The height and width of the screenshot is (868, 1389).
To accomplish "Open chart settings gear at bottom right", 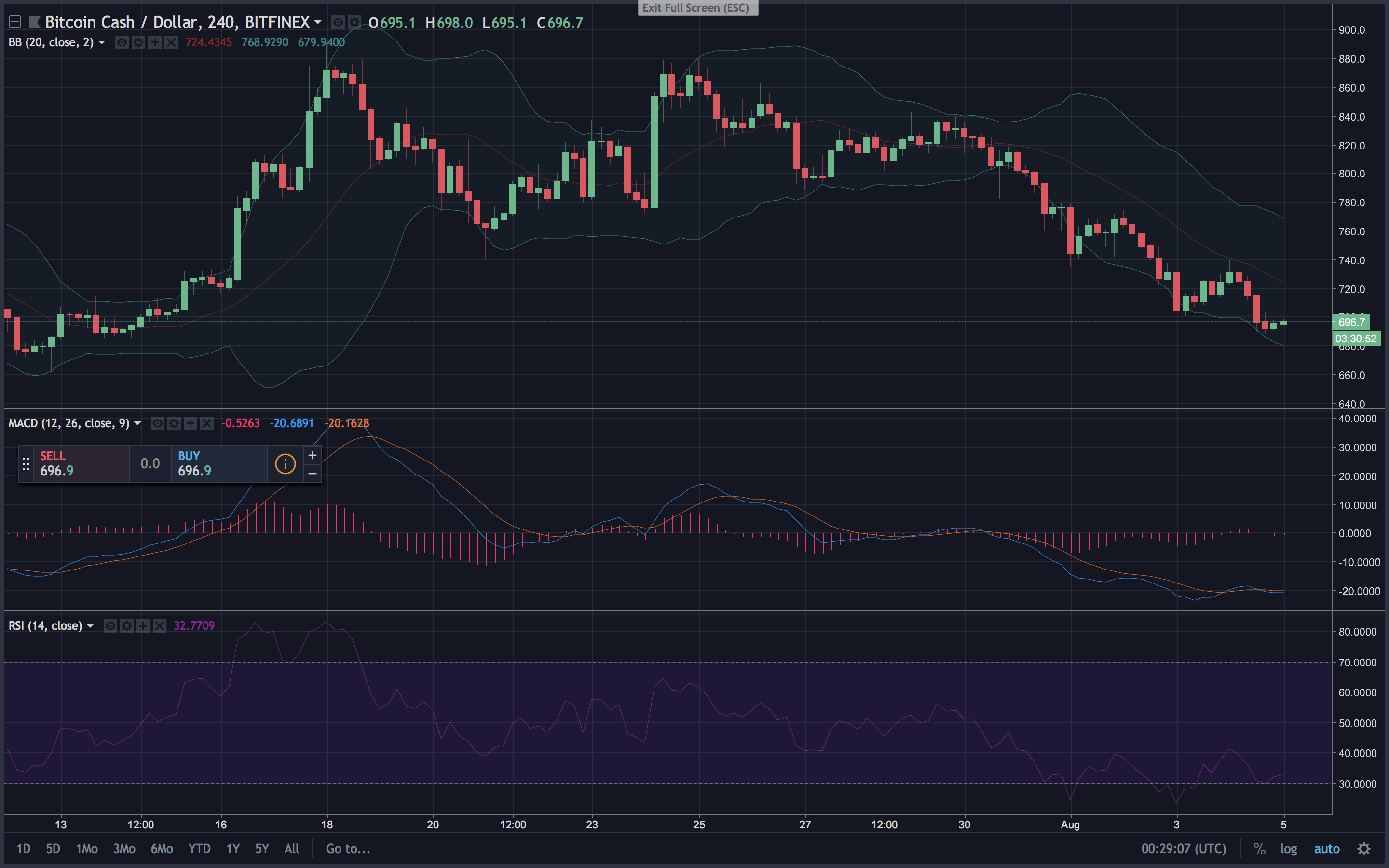I will tap(1364, 849).
